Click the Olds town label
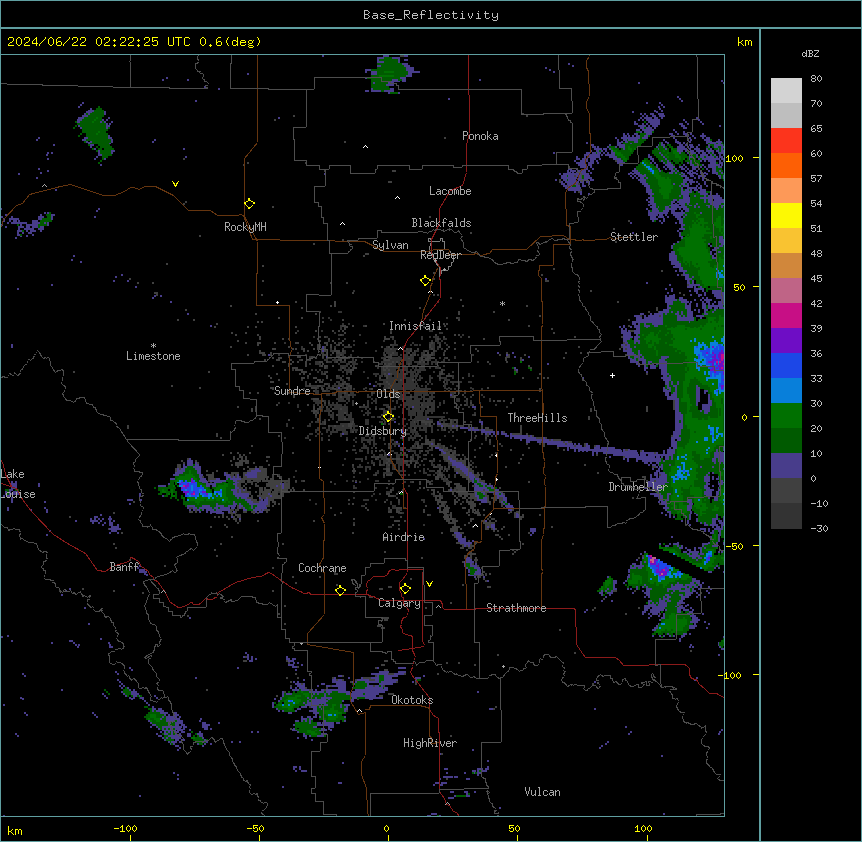Screen dimensions: 862x842 388,394
